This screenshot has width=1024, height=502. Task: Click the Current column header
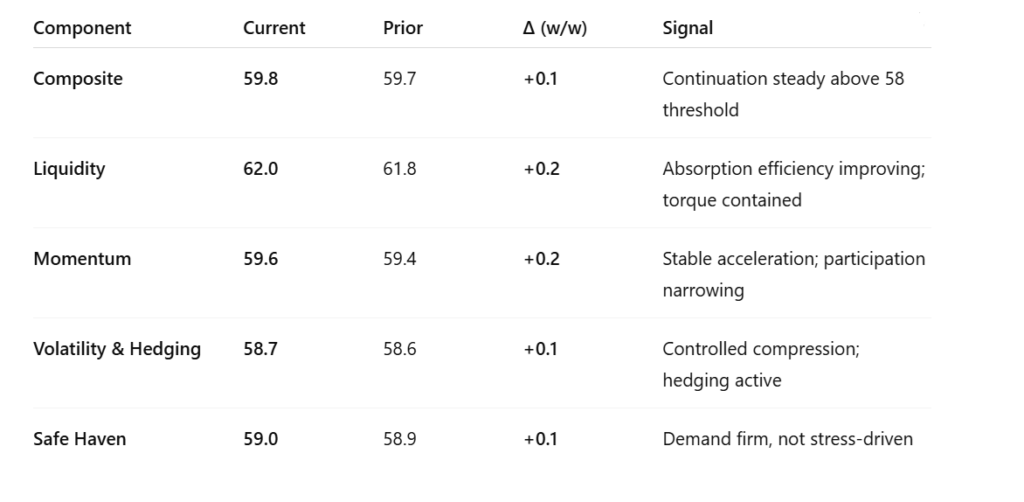coord(274,28)
